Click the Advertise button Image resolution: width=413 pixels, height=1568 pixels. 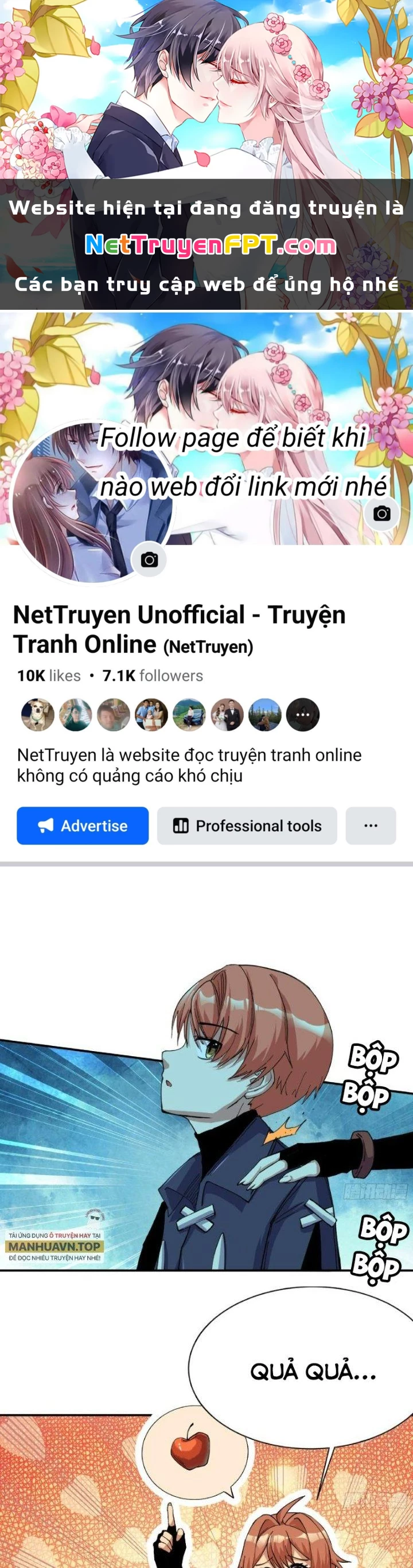coord(83,826)
